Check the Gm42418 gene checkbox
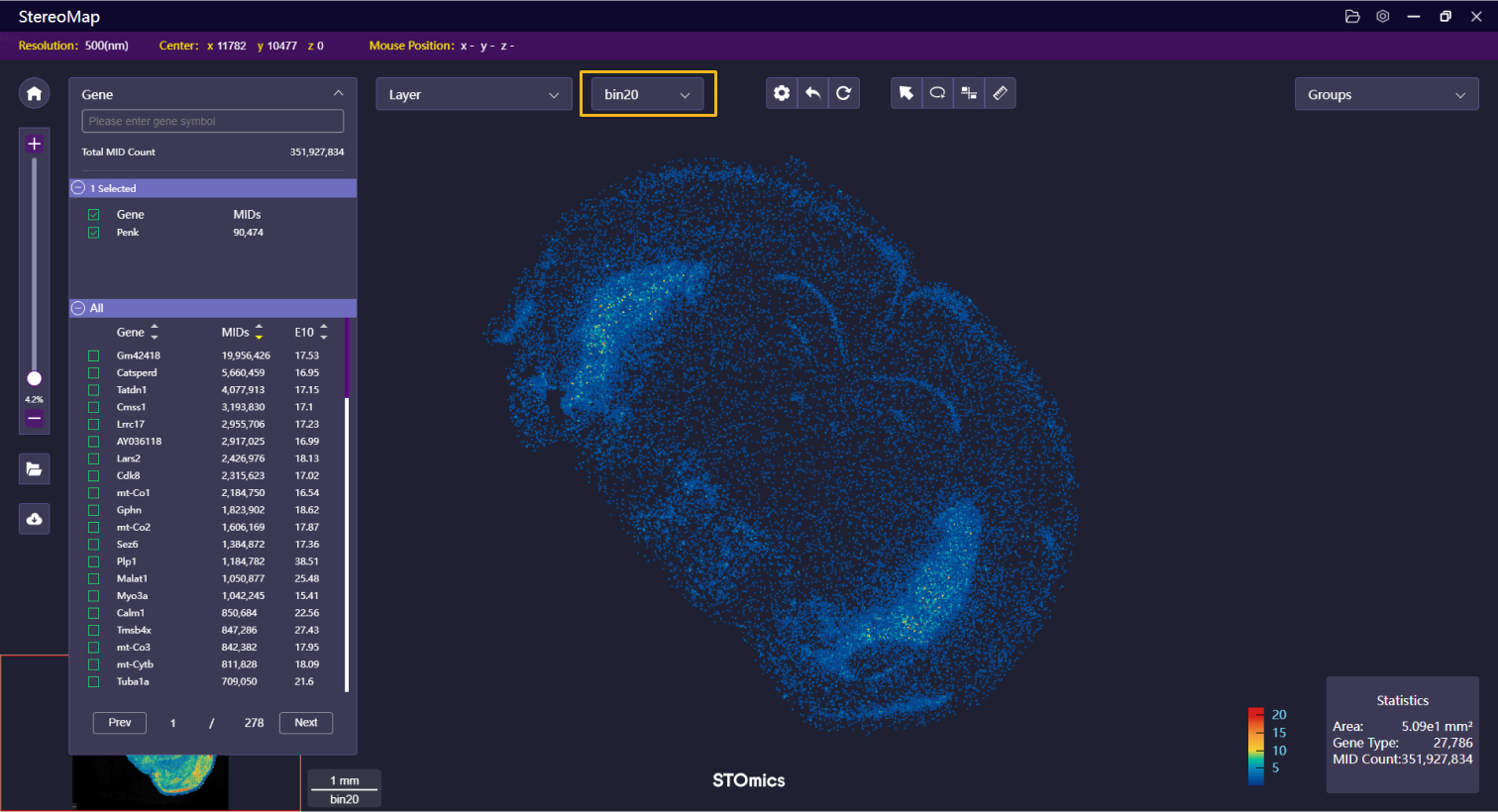This screenshot has height=812, width=1498. [x=93, y=355]
